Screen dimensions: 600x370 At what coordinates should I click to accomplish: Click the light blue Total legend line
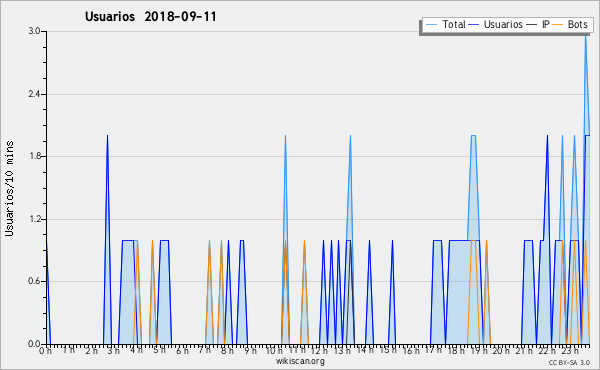point(431,25)
